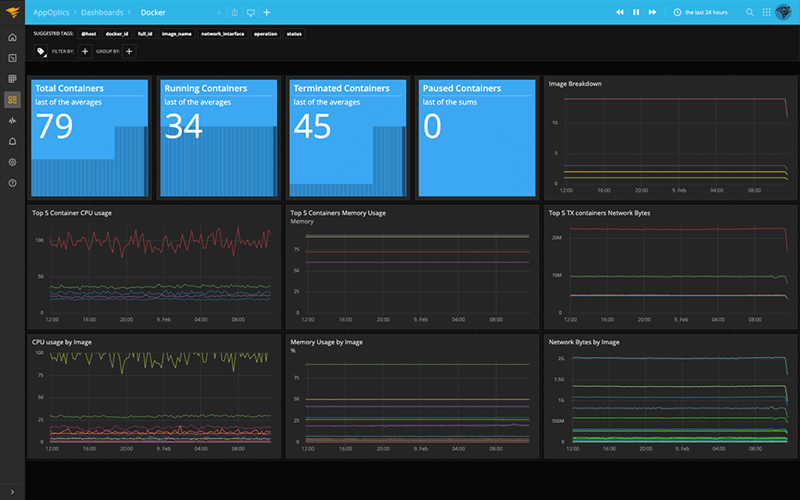Select the @host suggested tag

click(88, 34)
